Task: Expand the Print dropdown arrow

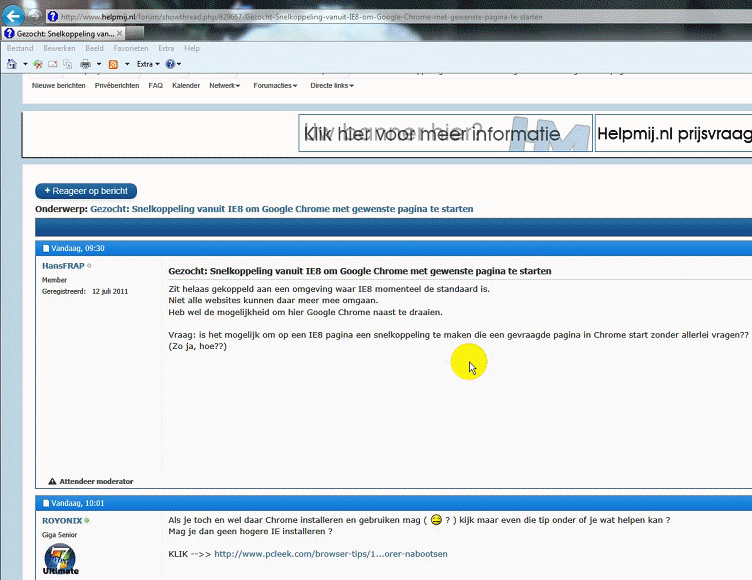Action: point(99,64)
